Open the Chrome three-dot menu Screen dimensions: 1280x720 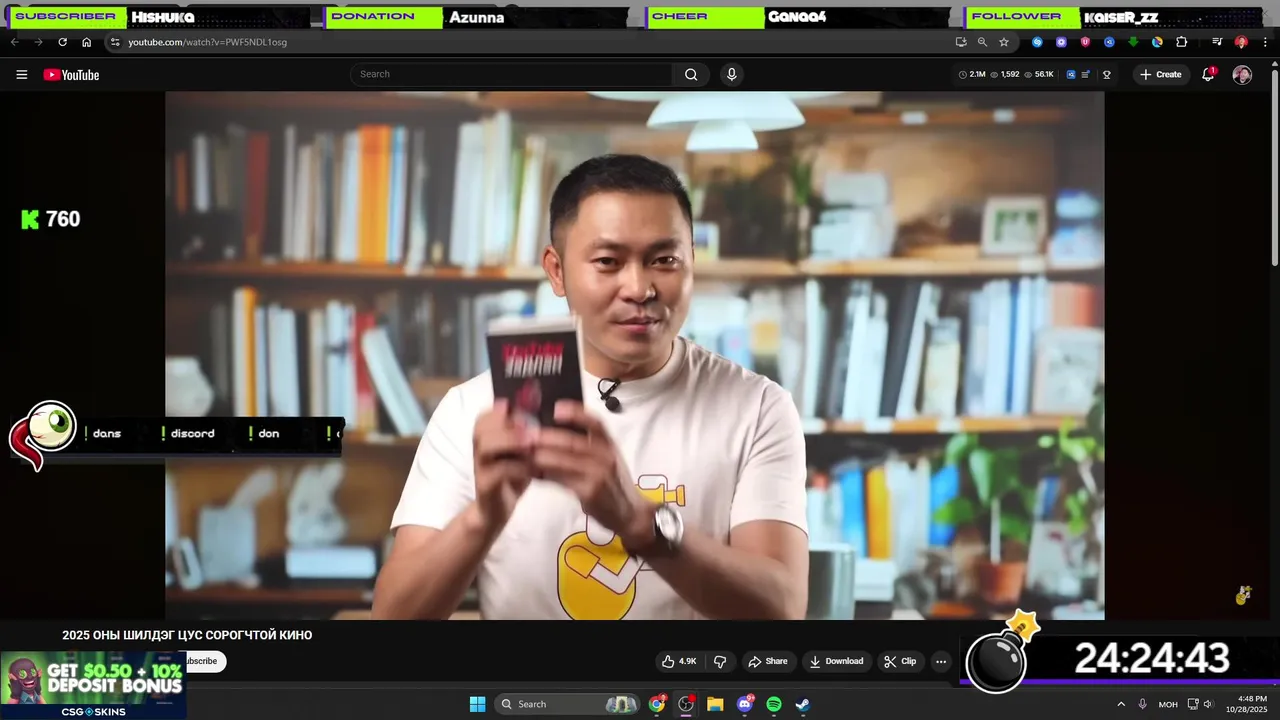(x=1265, y=42)
